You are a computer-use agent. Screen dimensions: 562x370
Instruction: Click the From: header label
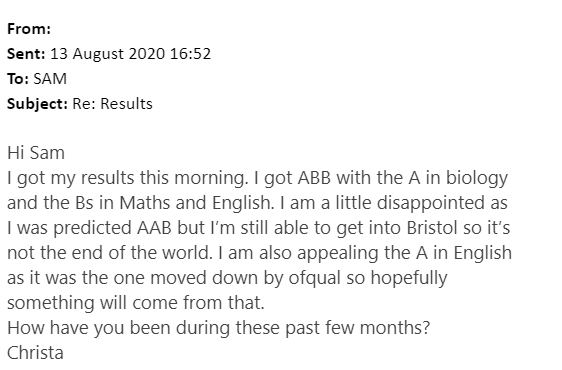click(x=29, y=29)
